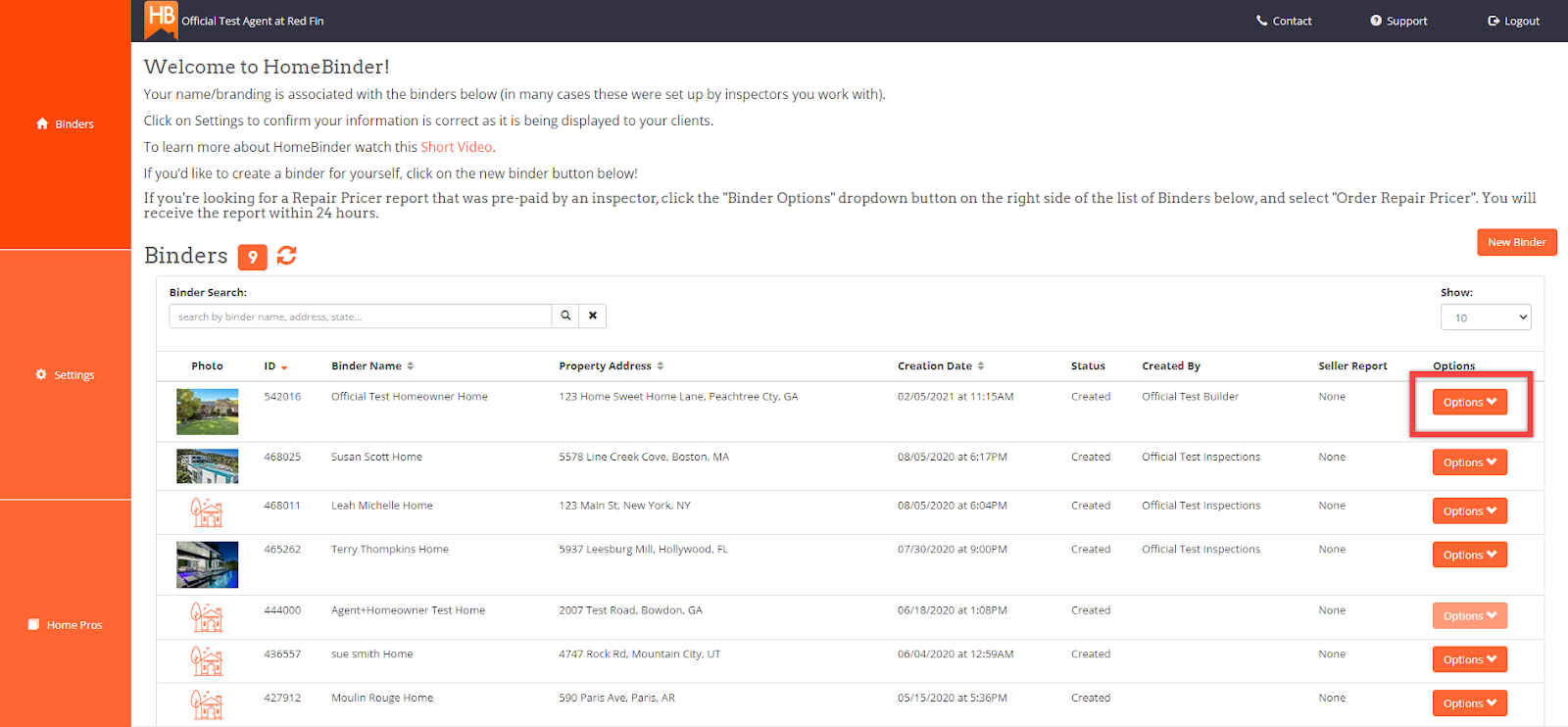The height and width of the screenshot is (727, 1568).
Task: Click creation date 06/04/2020 at 12:59AM
Action: (x=955, y=654)
